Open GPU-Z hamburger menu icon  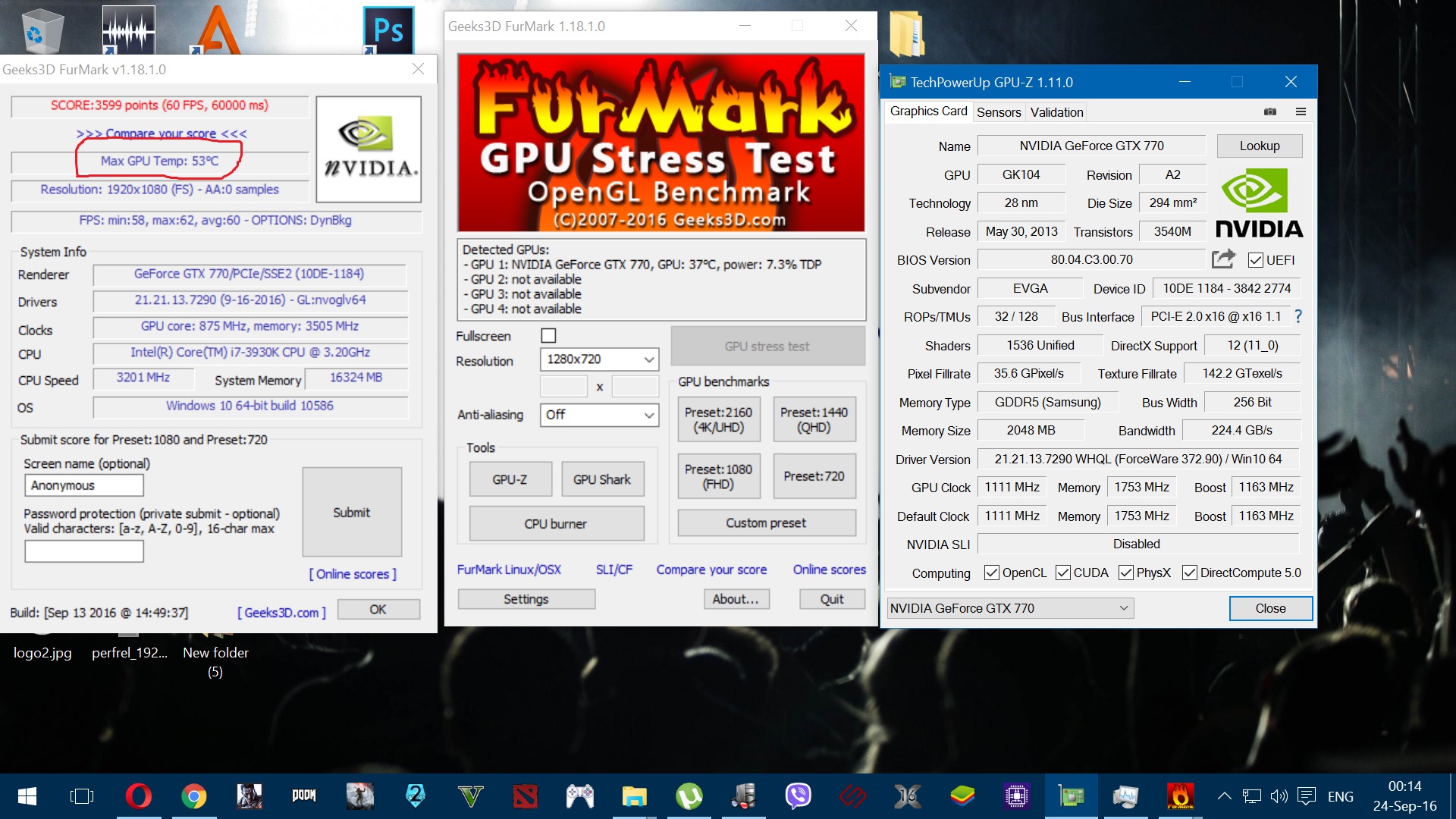[x=1301, y=111]
